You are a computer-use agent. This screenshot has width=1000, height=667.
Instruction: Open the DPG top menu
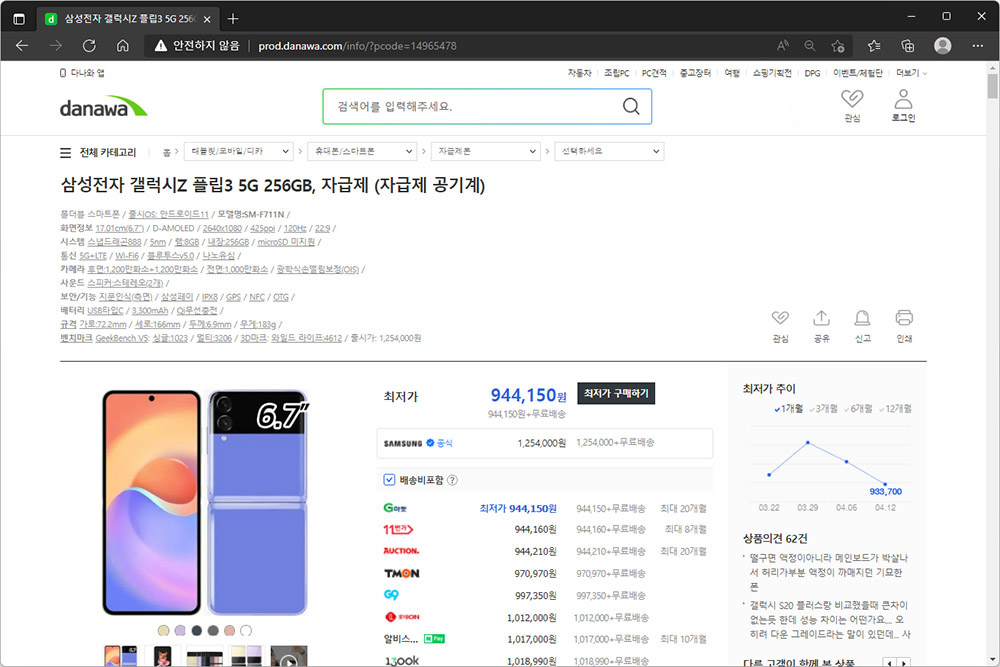pos(812,73)
